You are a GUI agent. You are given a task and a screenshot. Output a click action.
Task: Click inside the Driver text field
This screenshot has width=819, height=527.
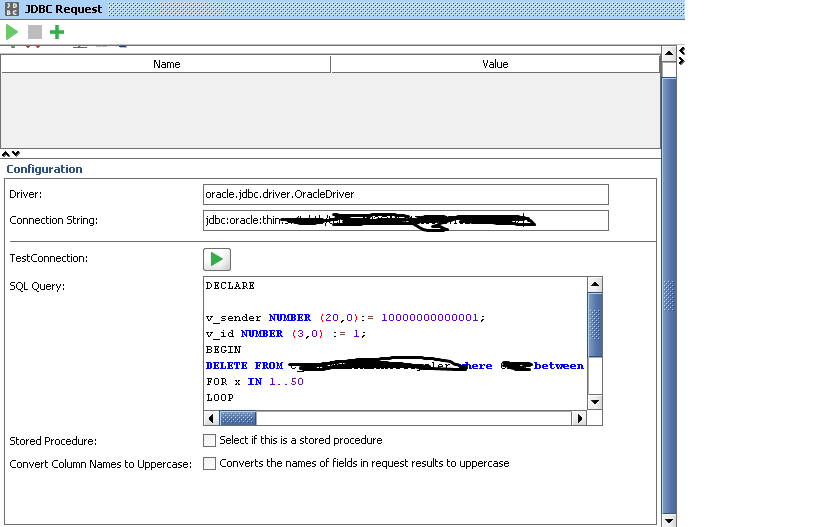pos(405,194)
